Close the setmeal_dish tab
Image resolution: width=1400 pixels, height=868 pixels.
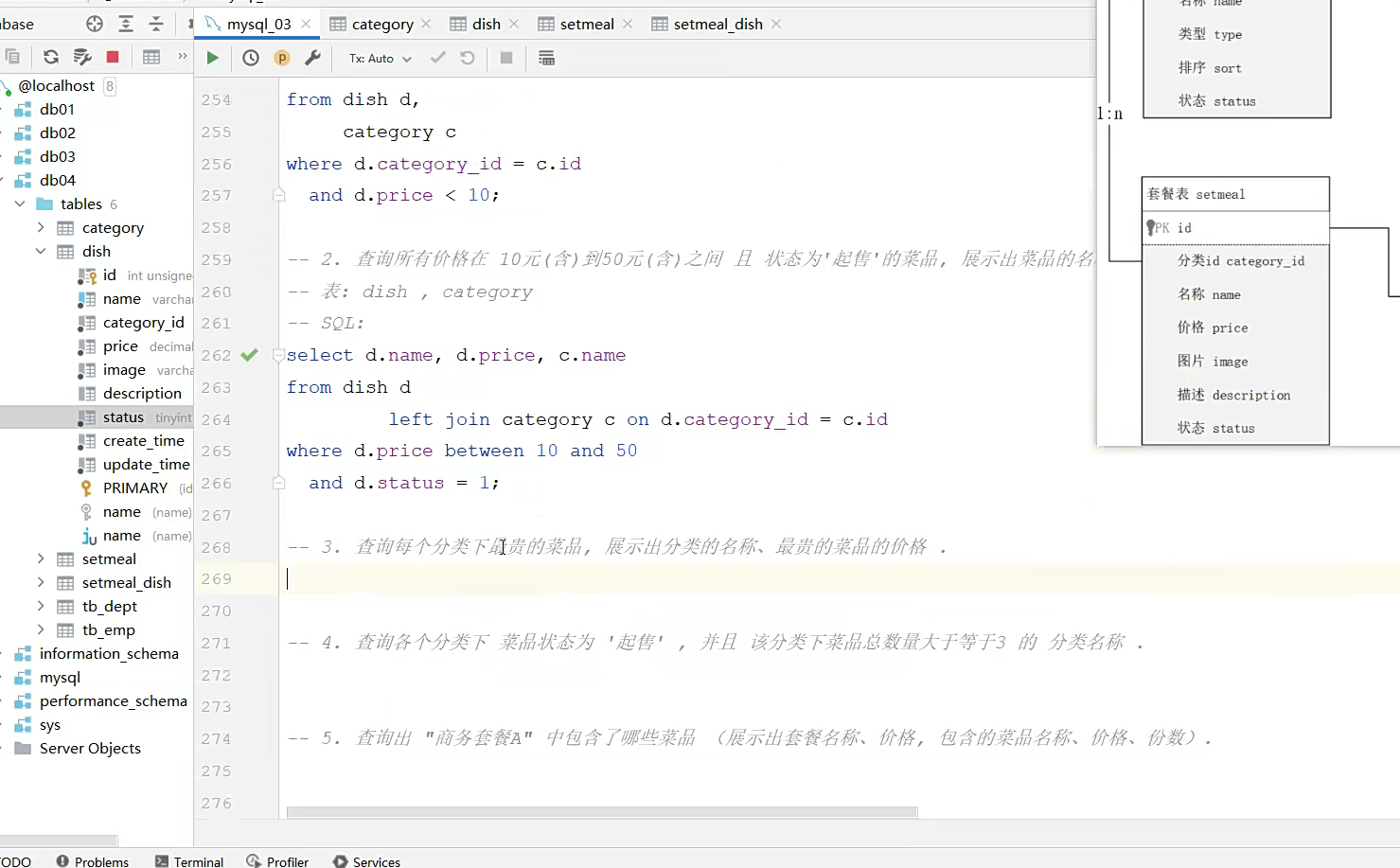click(x=776, y=24)
